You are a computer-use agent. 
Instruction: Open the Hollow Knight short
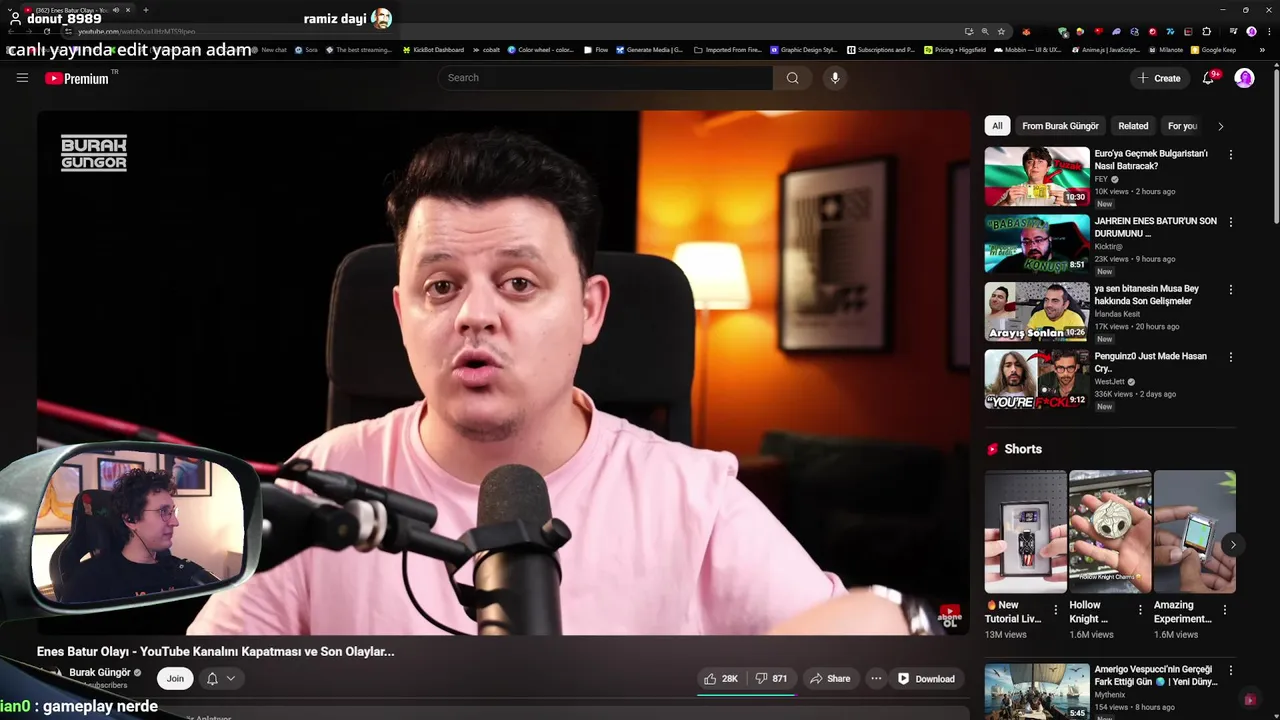coord(1109,531)
